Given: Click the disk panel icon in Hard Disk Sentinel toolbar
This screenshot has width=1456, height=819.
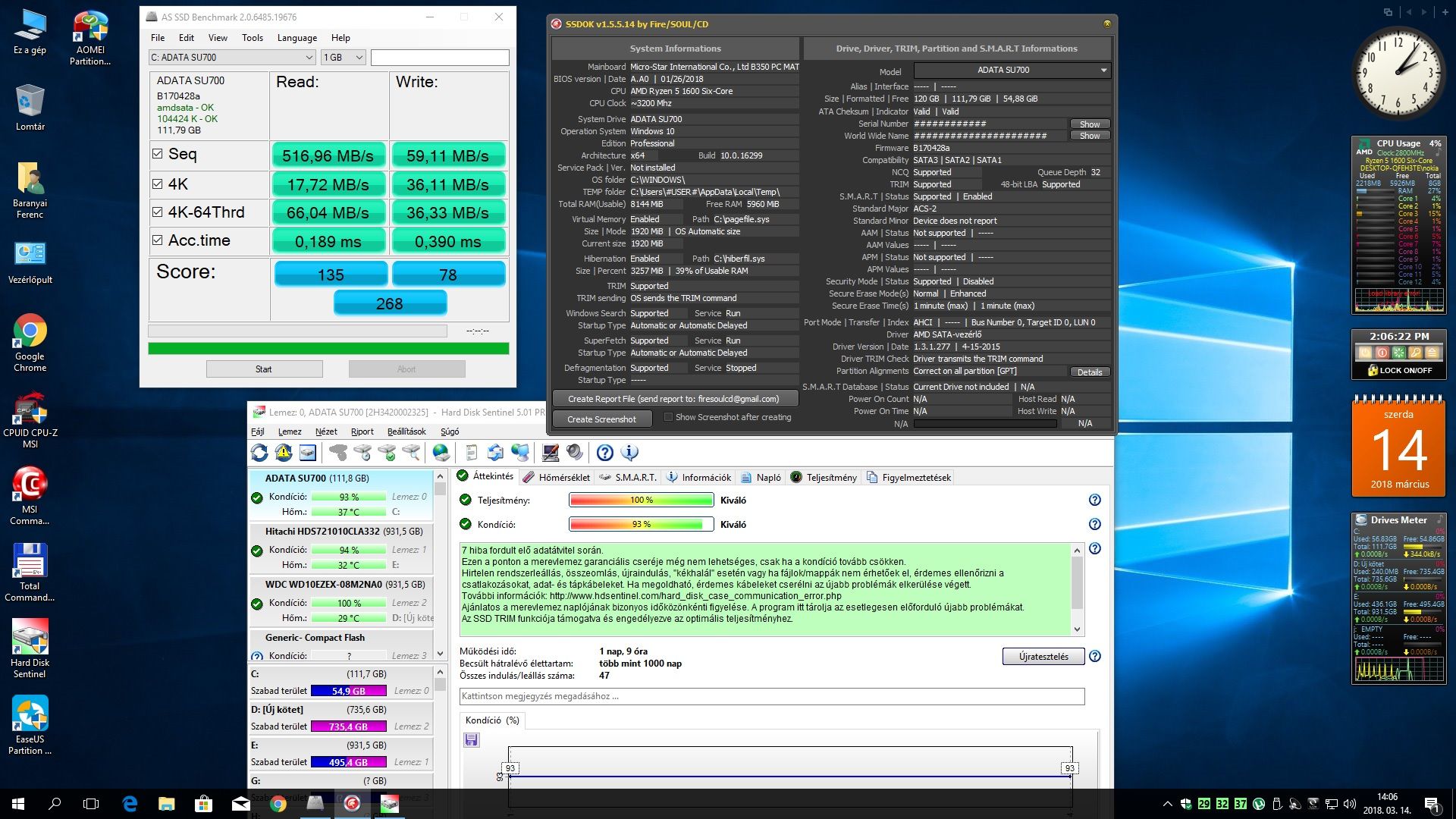Looking at the screenshot, I should pyautogui.click(x=308, y=453).
